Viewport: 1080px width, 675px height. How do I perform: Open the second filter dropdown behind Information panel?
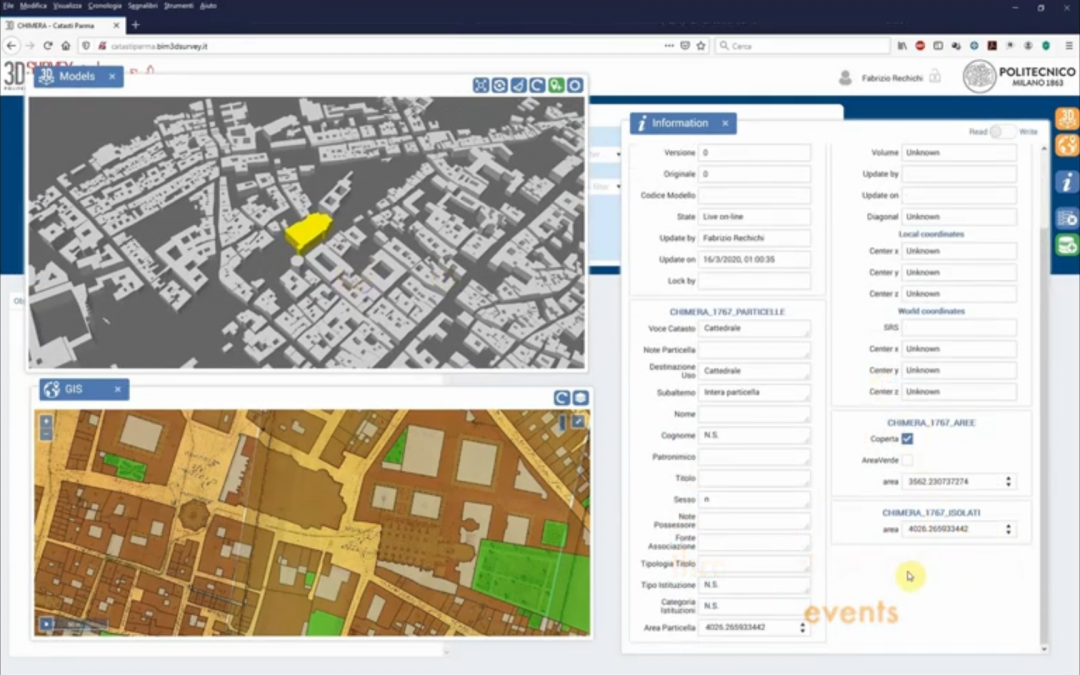pyautogui.click(x=617, y=187)
